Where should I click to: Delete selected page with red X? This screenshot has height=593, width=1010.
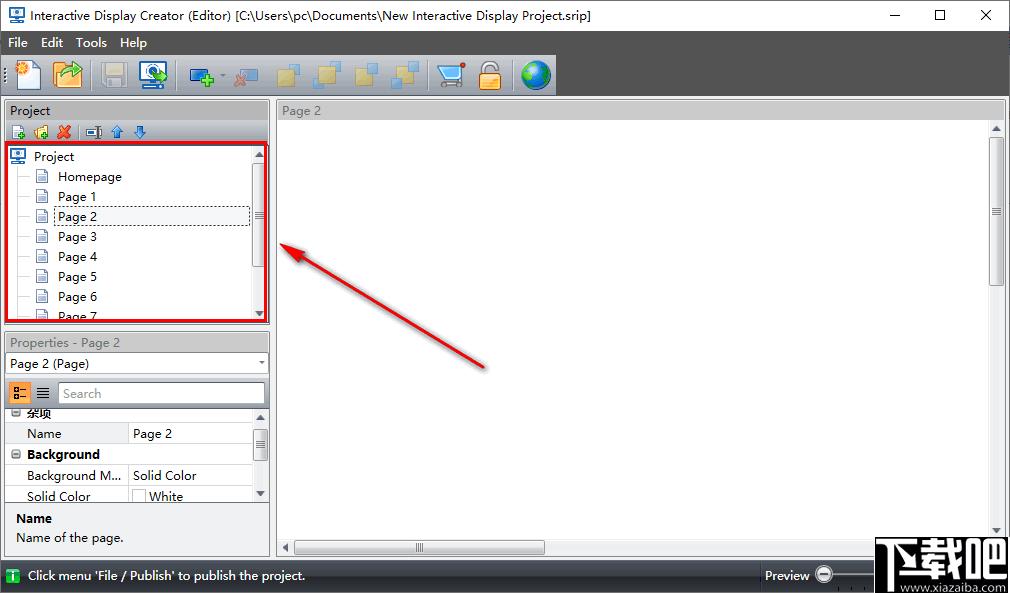point(64,133)
